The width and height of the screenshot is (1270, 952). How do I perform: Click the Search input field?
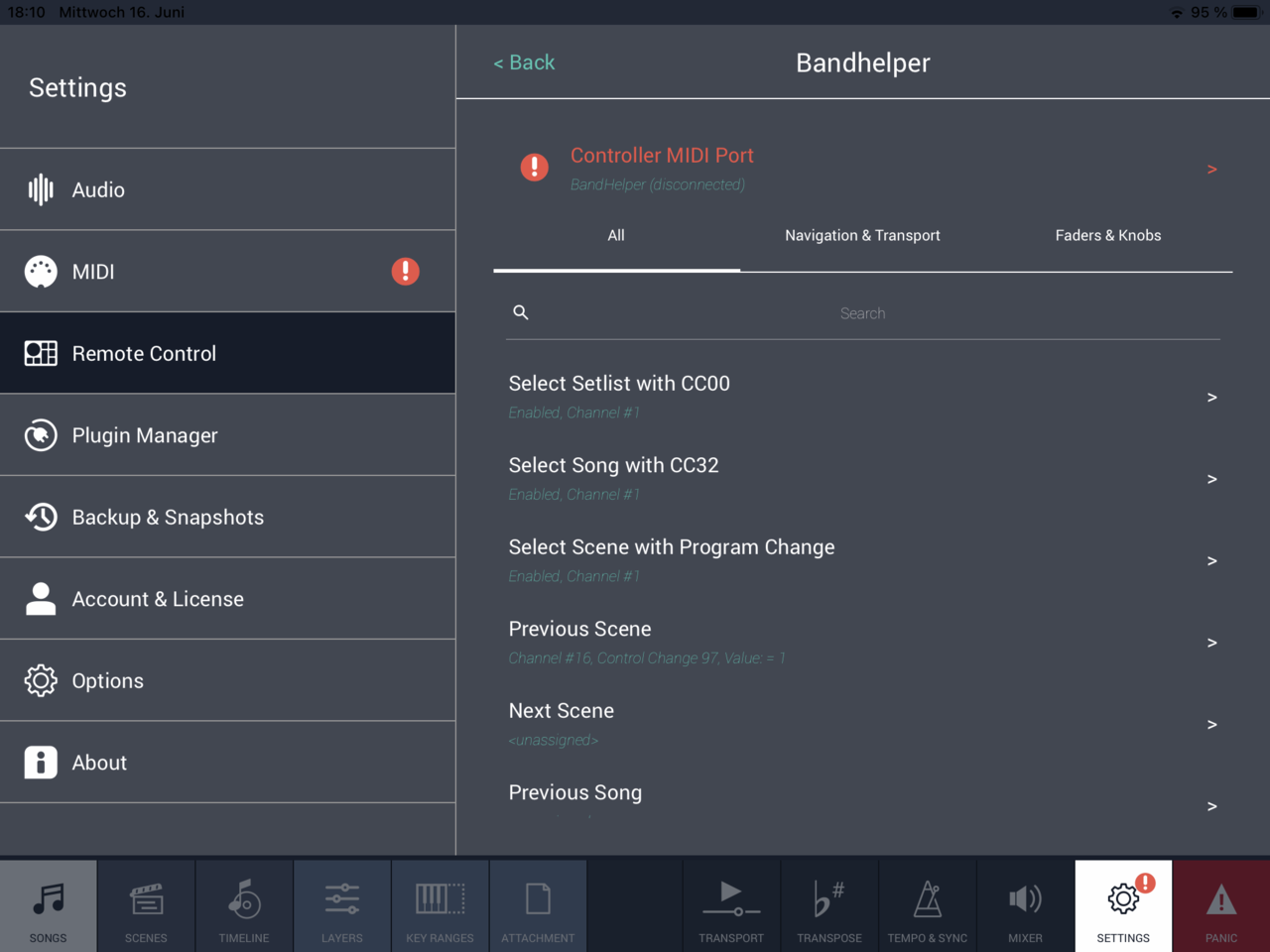tap(863, 313)
